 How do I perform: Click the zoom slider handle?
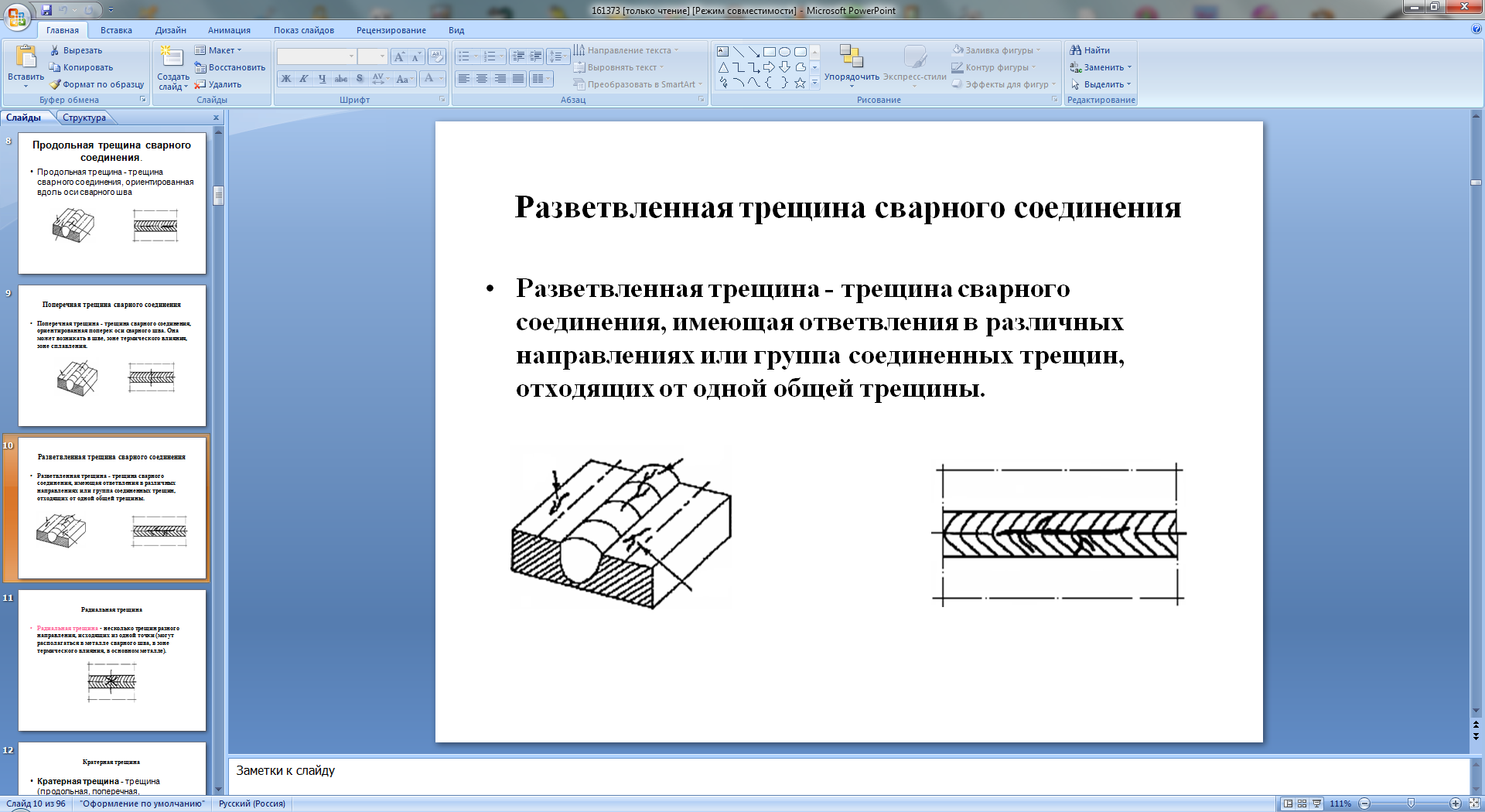[1412, 803]
